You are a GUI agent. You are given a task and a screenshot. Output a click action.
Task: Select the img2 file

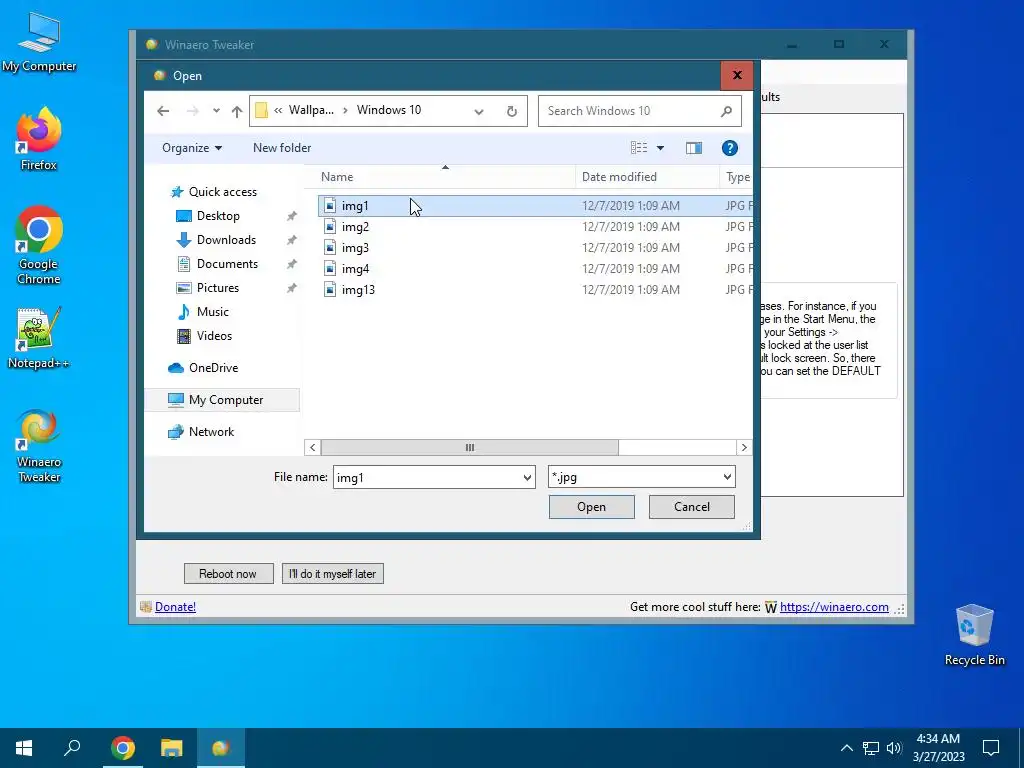point(535,227)
